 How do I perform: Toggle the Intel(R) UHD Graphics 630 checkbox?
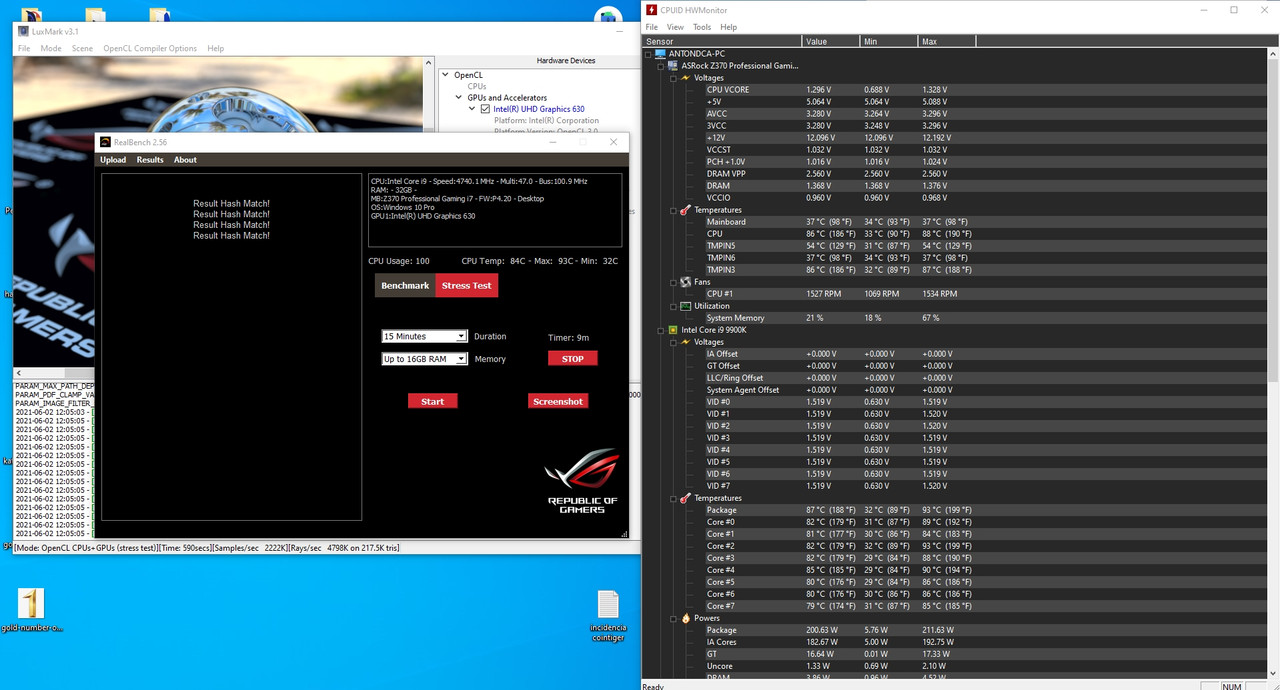coord(486,109)
